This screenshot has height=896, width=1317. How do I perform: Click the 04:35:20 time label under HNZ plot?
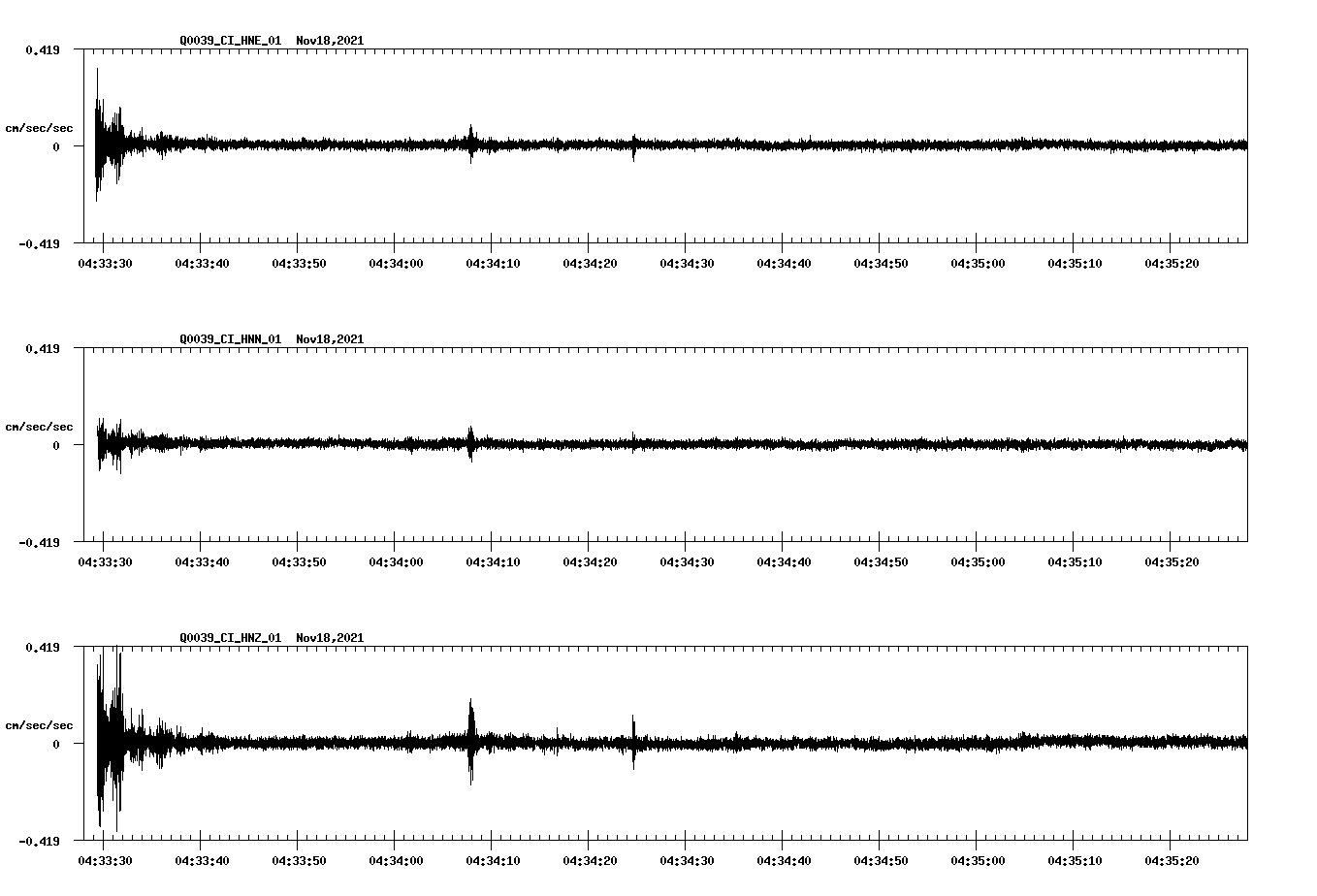1172,861
